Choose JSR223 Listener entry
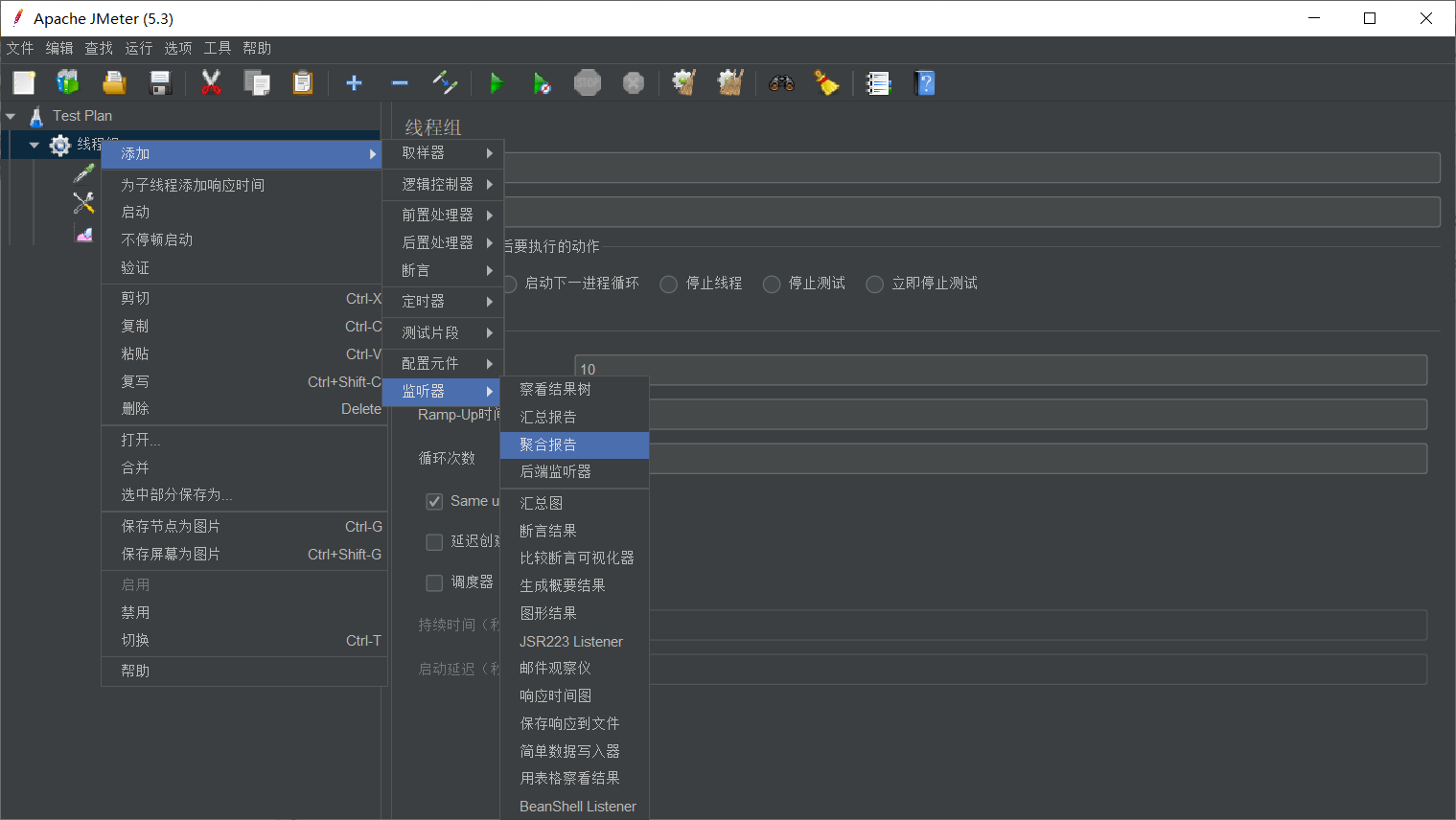The height and width of the screenshot is (820, 1456). (574, 642)
